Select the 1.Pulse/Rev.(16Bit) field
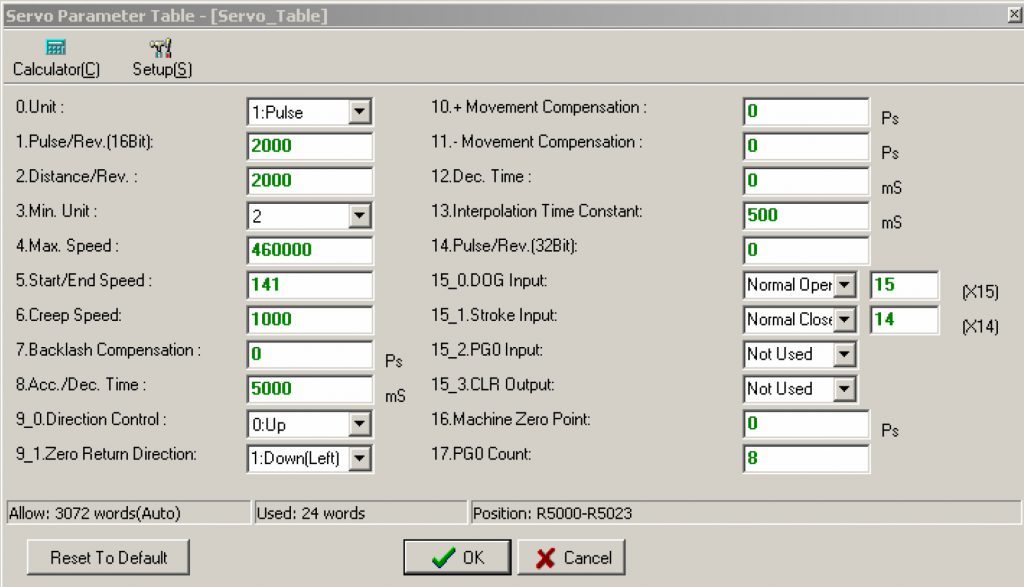 310,146
